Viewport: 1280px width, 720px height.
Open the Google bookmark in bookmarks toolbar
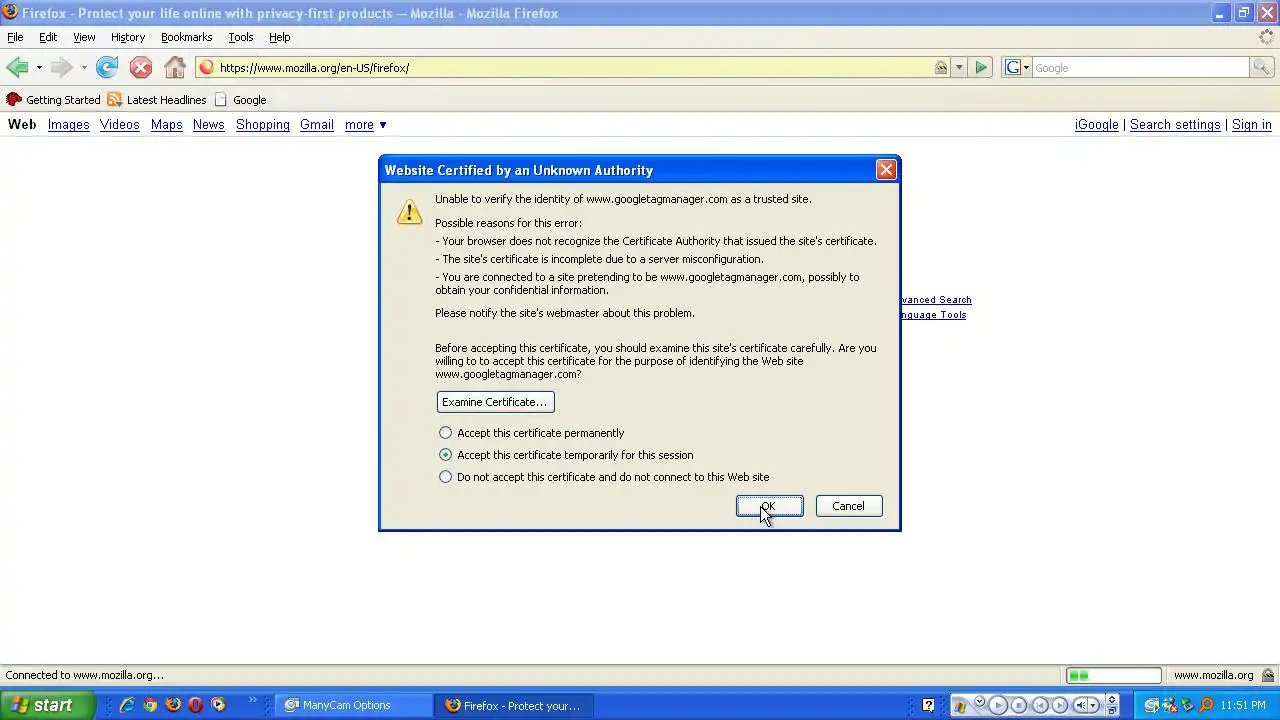point(240,100)
